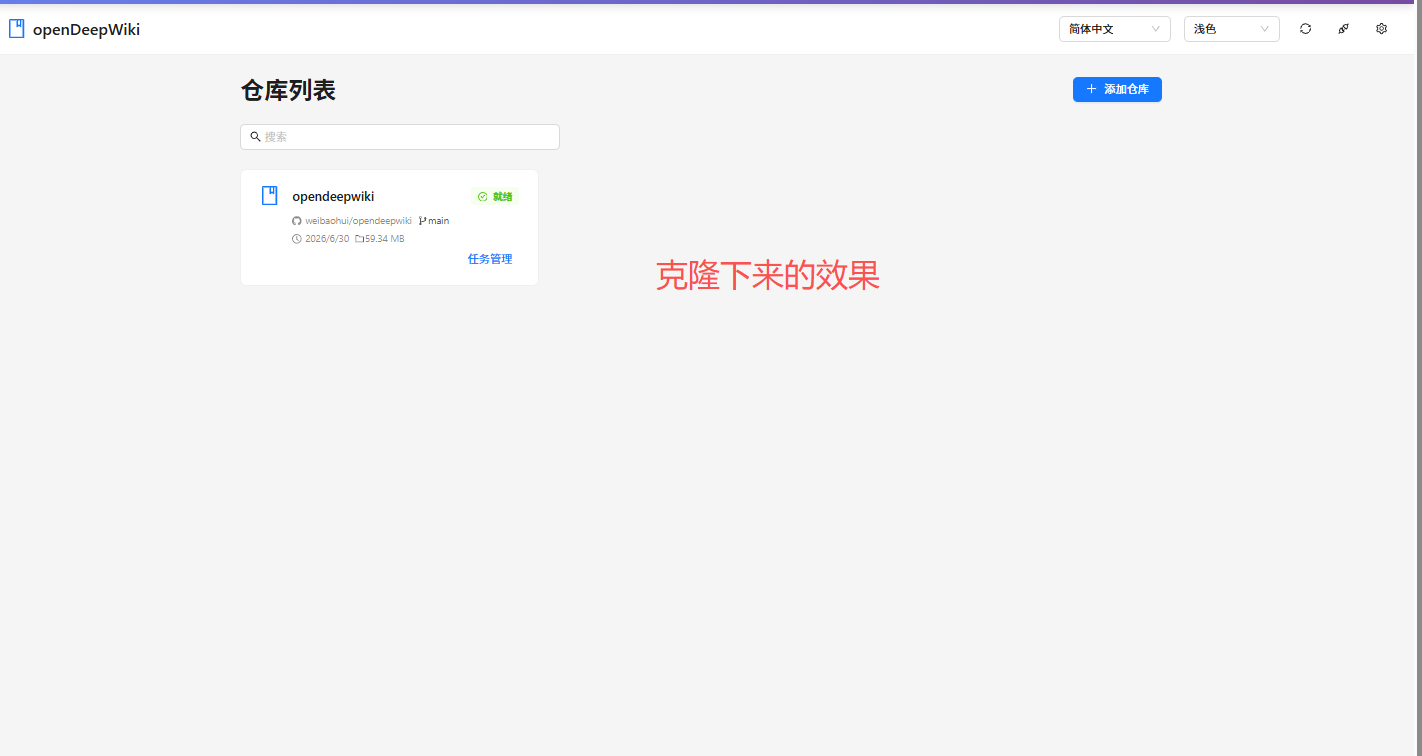Click the opendeepwiki repository name

point(333,197)
